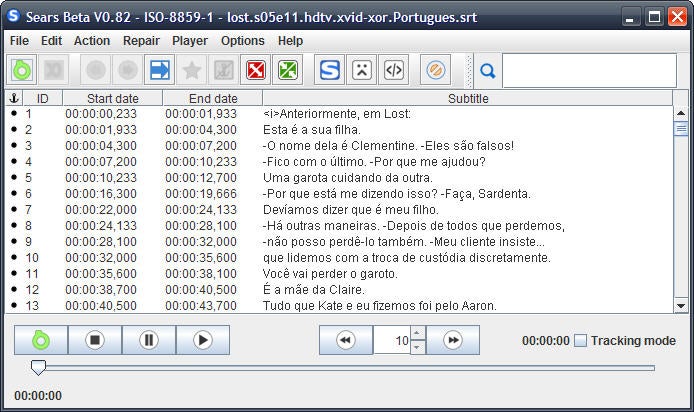Click the subtitle list scroll-down arrow
This screenshot has width=694, height=412.
(x=681, y=305)
